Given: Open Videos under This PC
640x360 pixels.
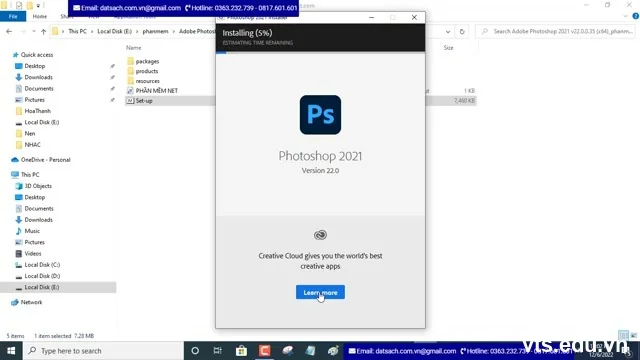Looking at the screenshot, I should click(x=33, y=253).
